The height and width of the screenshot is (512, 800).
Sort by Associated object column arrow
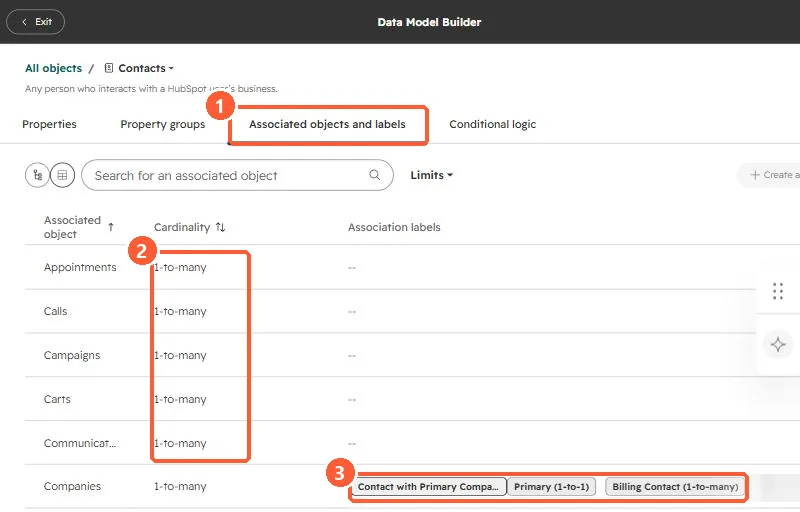tap(111, 227)
